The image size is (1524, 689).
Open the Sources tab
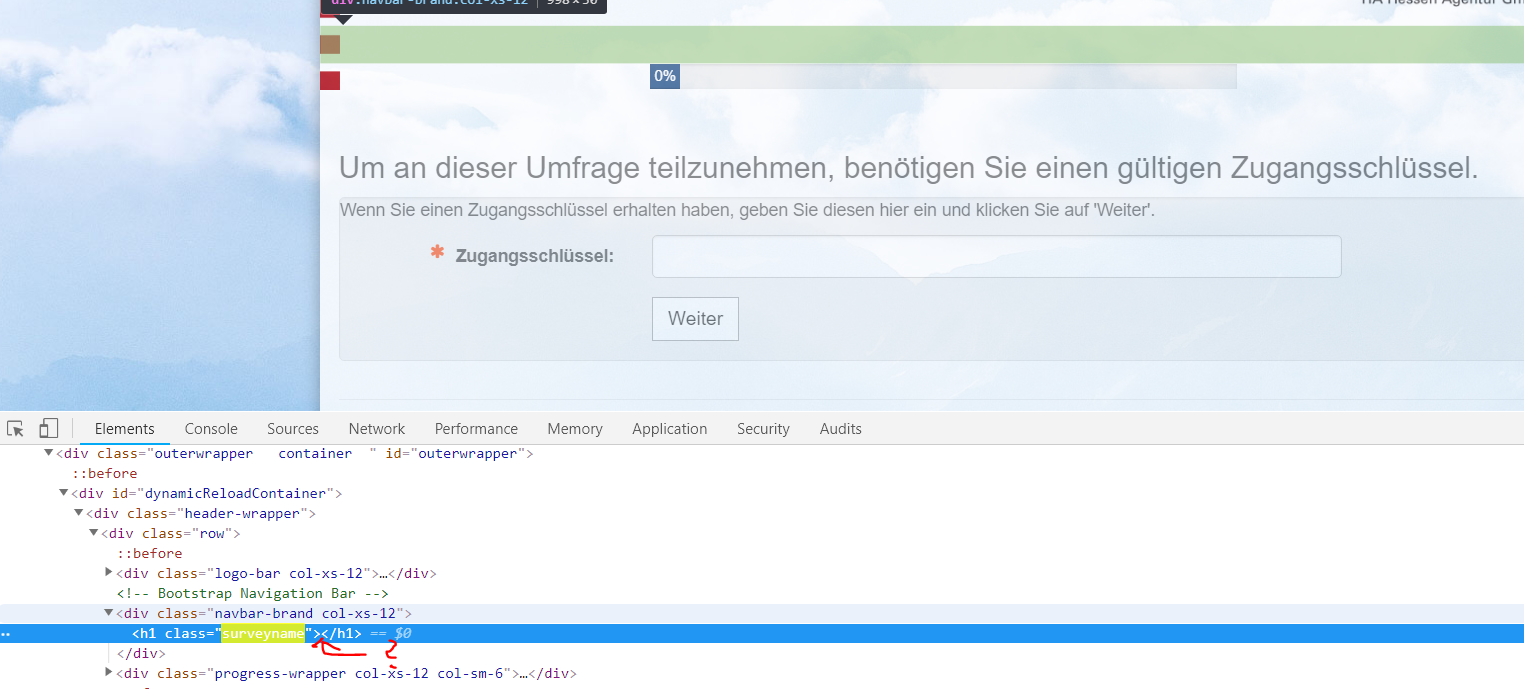[x=293, y=428]
